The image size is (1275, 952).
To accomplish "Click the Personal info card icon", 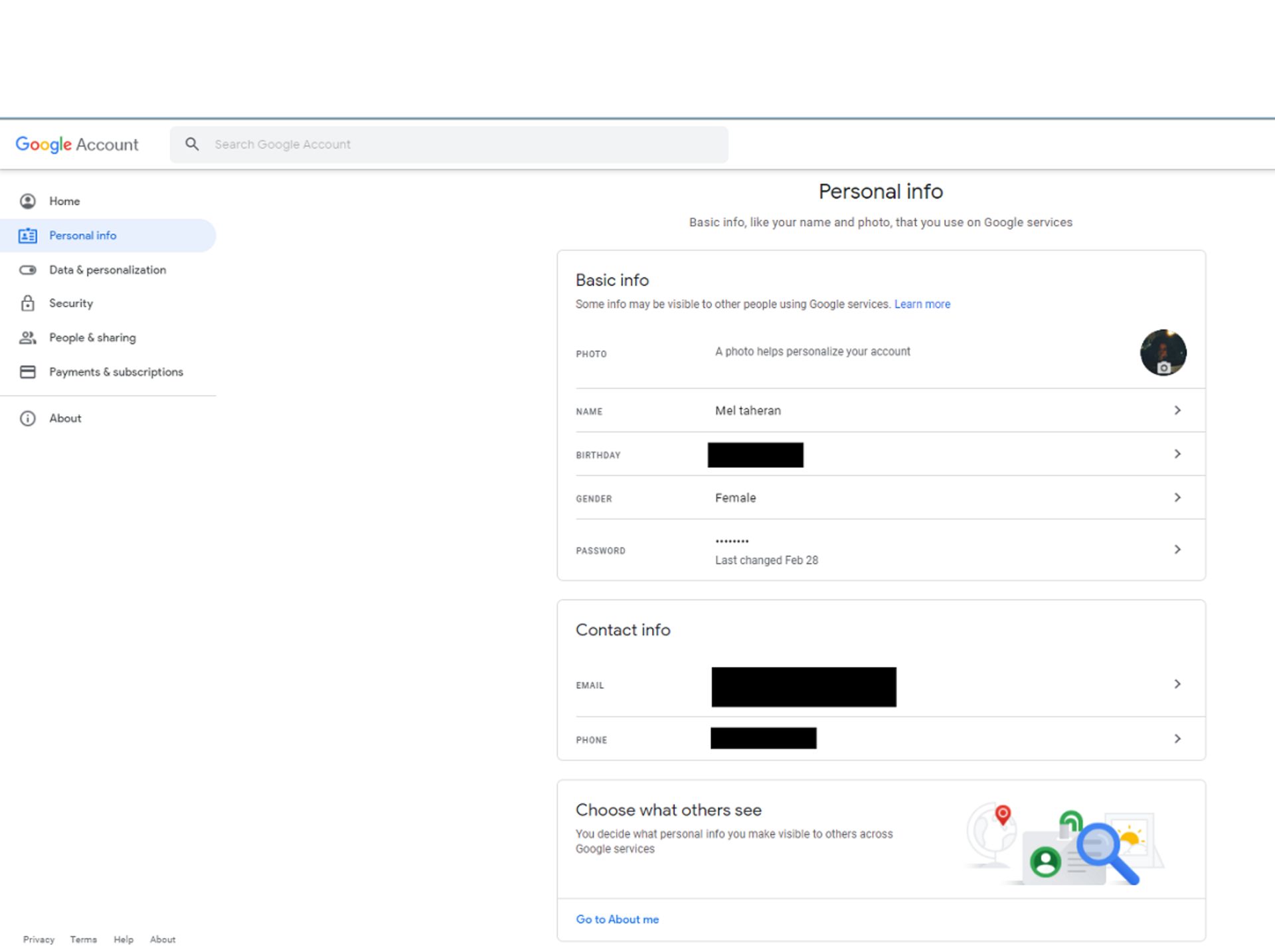I will 28,236.
